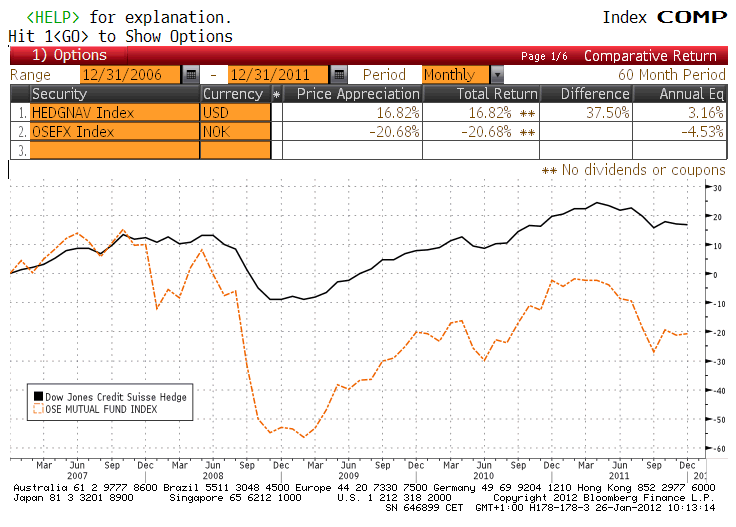The height and width of the screenshot is (527, 736).
Task: Edit the end date 12/31/2011 field
Action: pyautogui.click(x=278, y=75)
